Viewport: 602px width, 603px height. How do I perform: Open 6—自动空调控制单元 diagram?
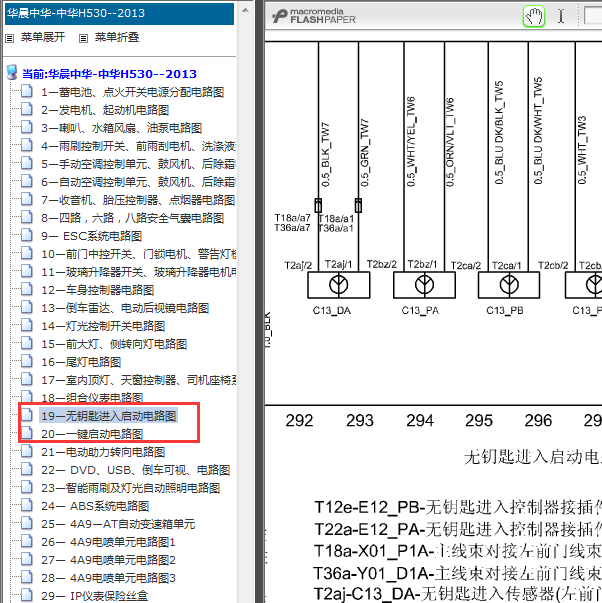pos(138,182)
